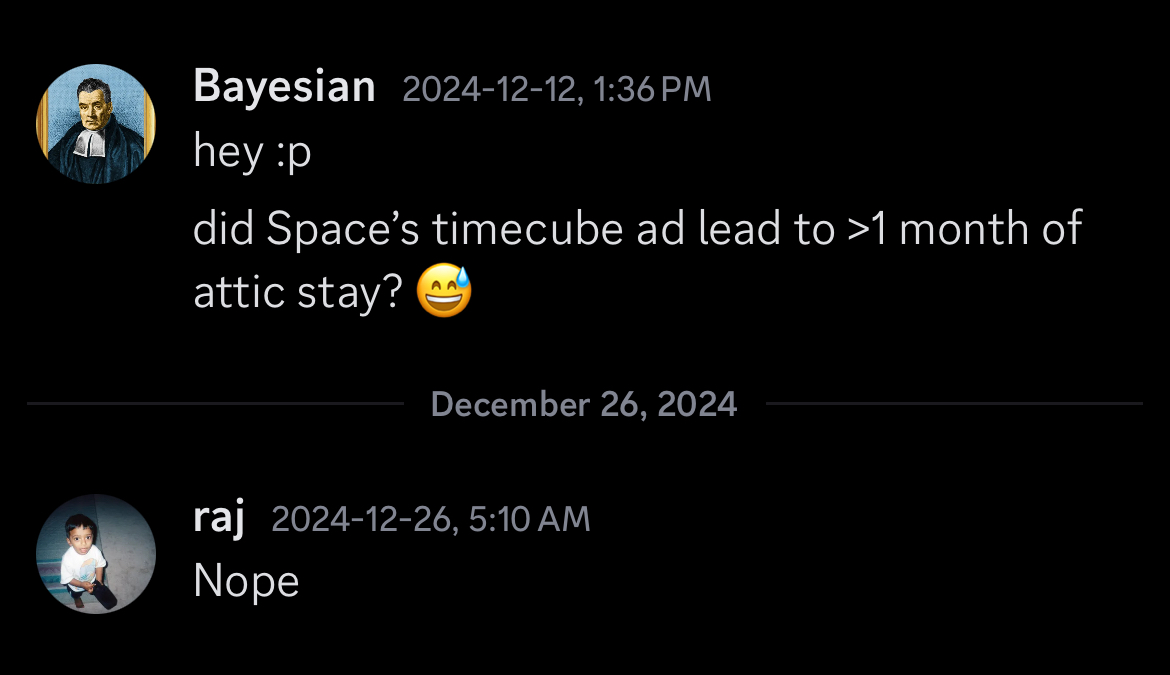This screenshot has width=1170, height=675.
Task: Click the 2024-12-26, 5:10 AM timestamp
Action: (x=430, y=519)
